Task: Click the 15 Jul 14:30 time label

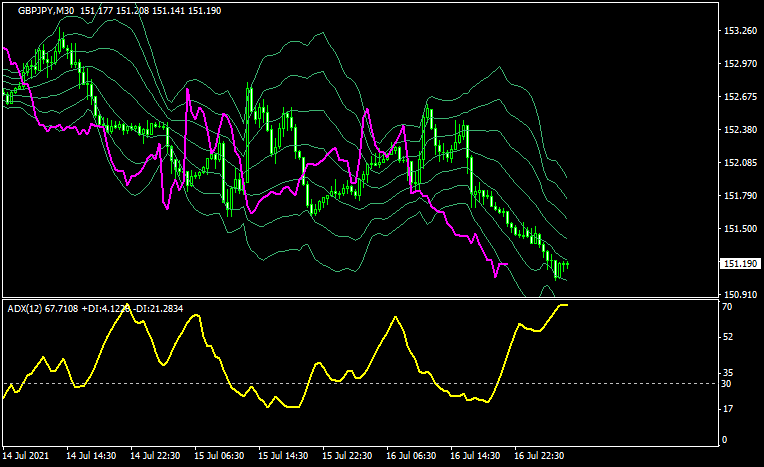Action: point(283,456)
